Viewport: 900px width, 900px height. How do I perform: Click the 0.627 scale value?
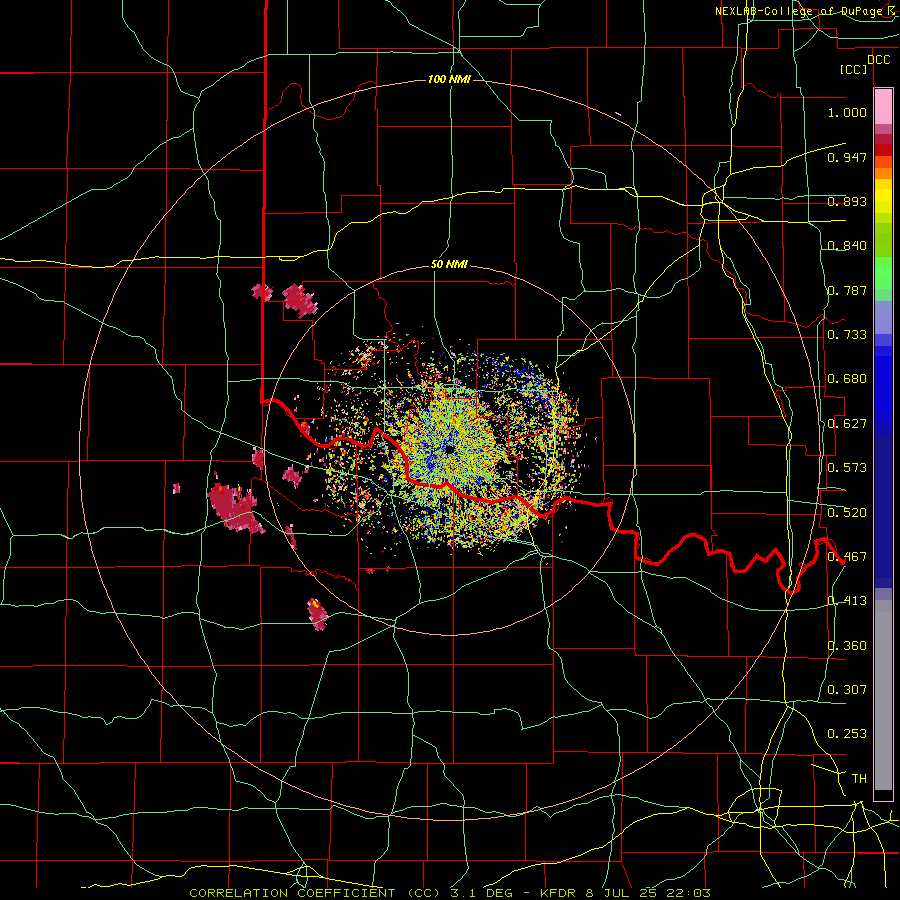click(847, 423)
